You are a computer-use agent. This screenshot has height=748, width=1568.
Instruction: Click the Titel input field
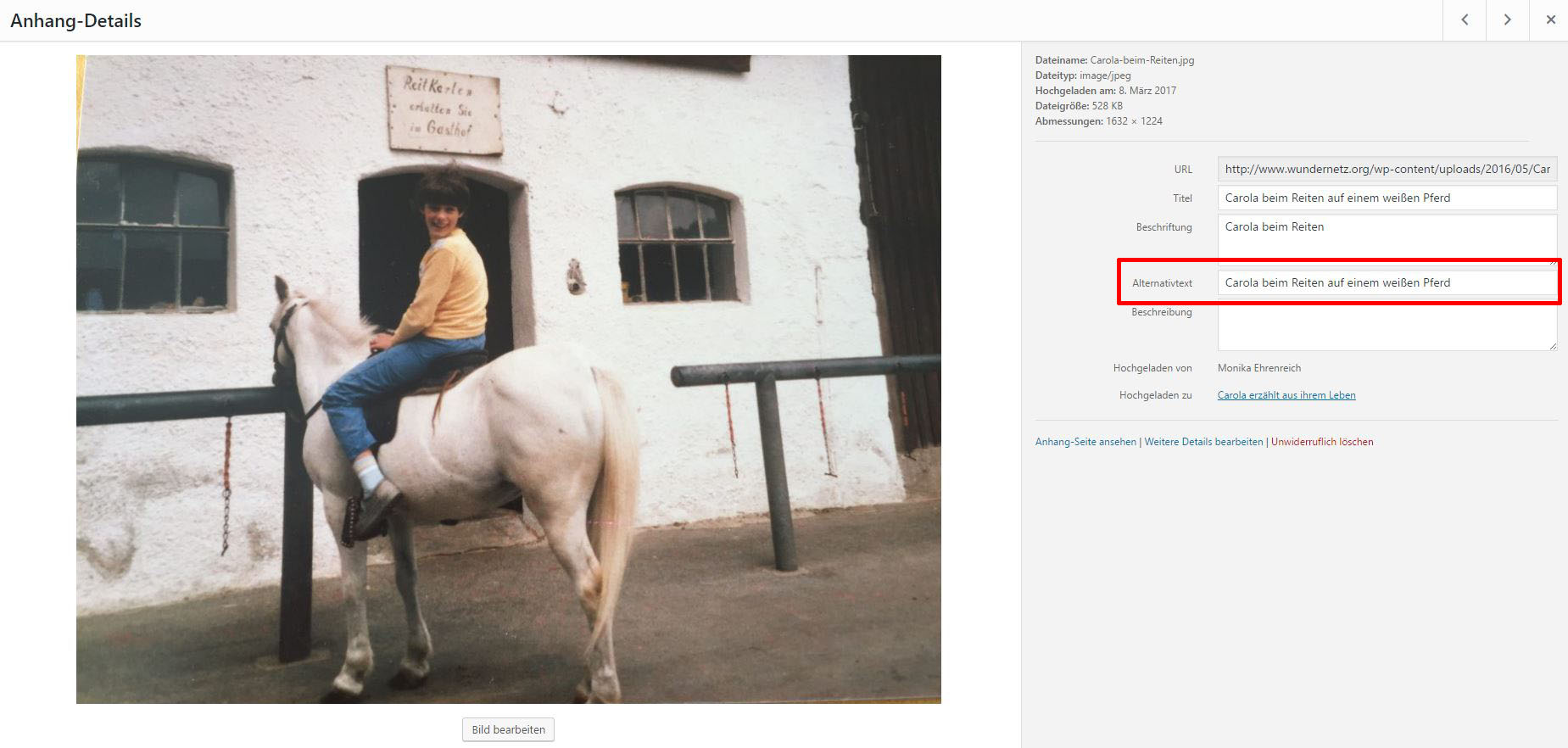[1387, 198]
